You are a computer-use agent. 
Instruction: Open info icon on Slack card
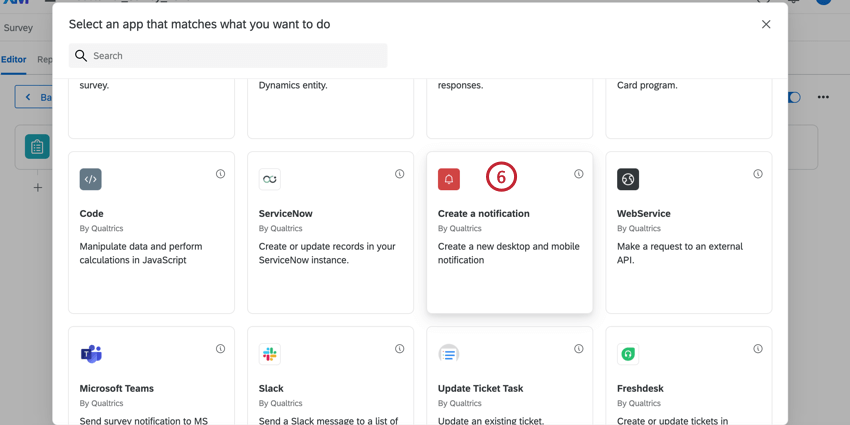pos(400,349)
